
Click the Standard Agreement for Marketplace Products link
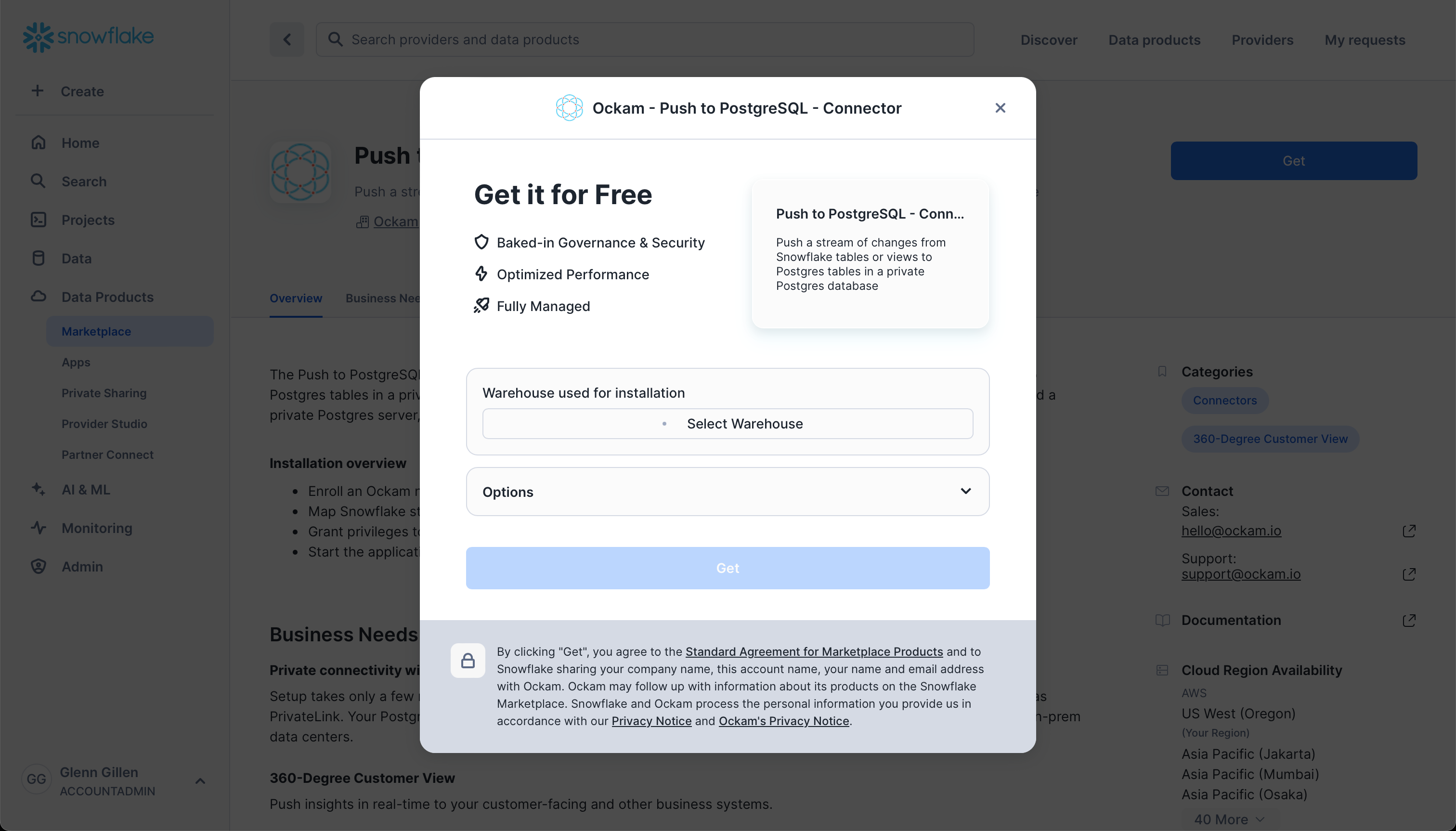(814, 651)
